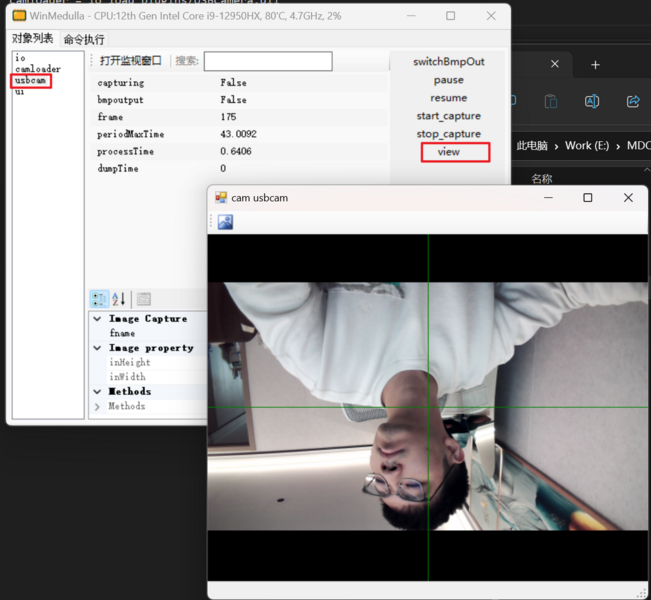The width and height of the screenshot is (651, 600).
Task: Collapse the bold Methods category
Action: (97, 391)
